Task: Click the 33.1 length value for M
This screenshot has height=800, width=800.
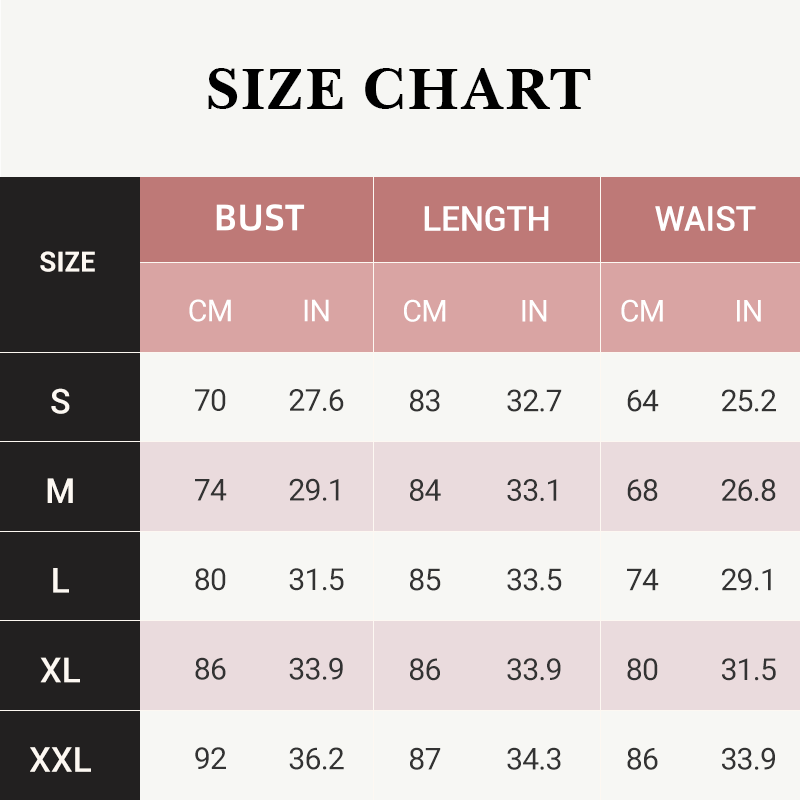Action: pos(533,491)
